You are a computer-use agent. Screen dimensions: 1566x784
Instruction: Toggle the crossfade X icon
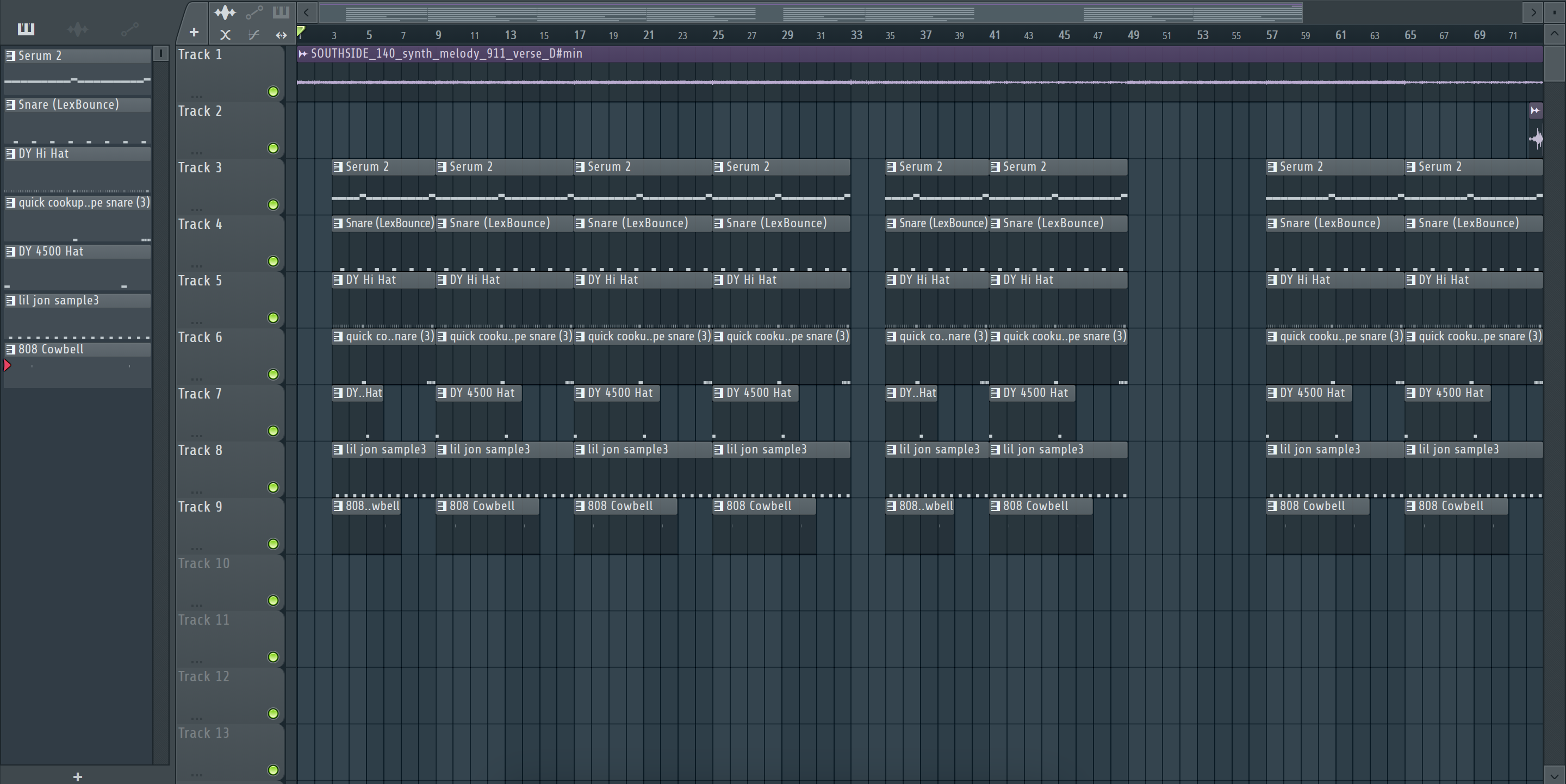click(x=225, y=35)
